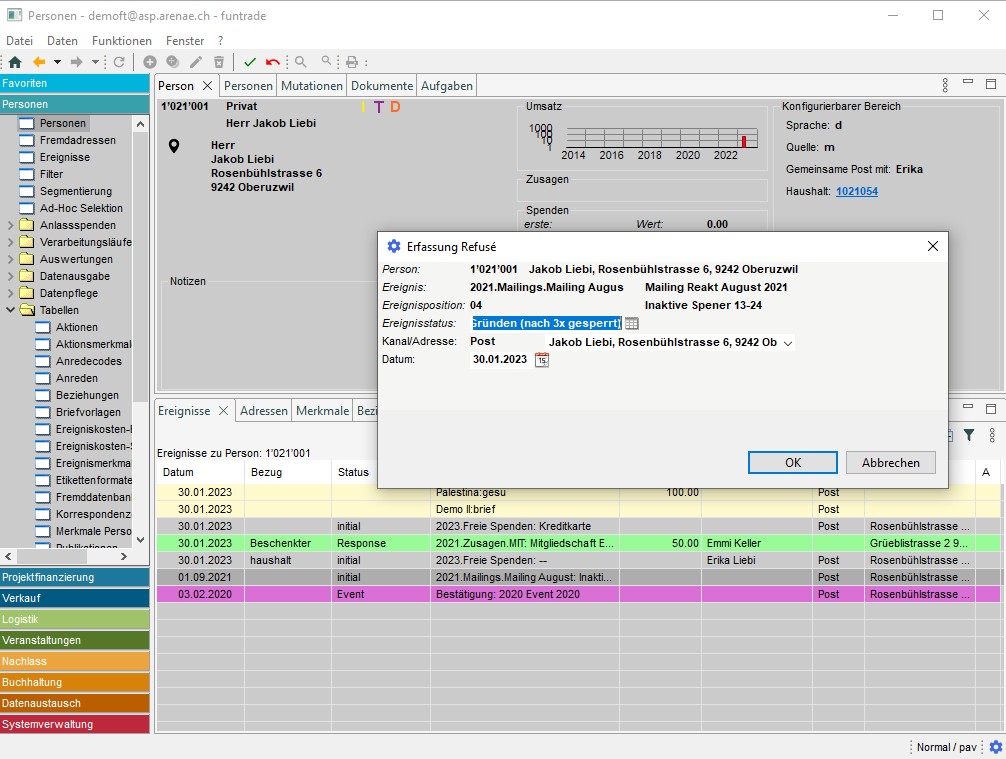Open the Kanal/Adresse address dropdown
Viewport: 1006px width, 759px height.
pos(788,343)
